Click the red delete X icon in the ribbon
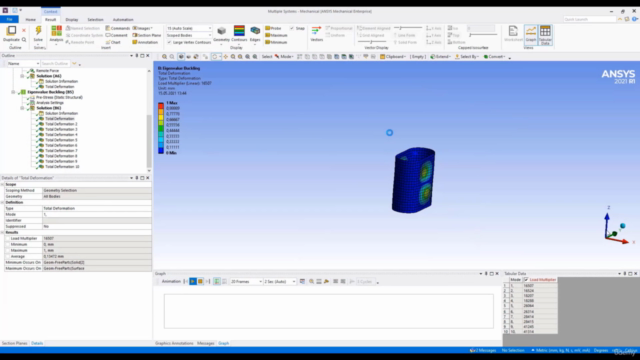Image resolution: width=640 pixels, height=360 pixels. (x=24, y=30)
